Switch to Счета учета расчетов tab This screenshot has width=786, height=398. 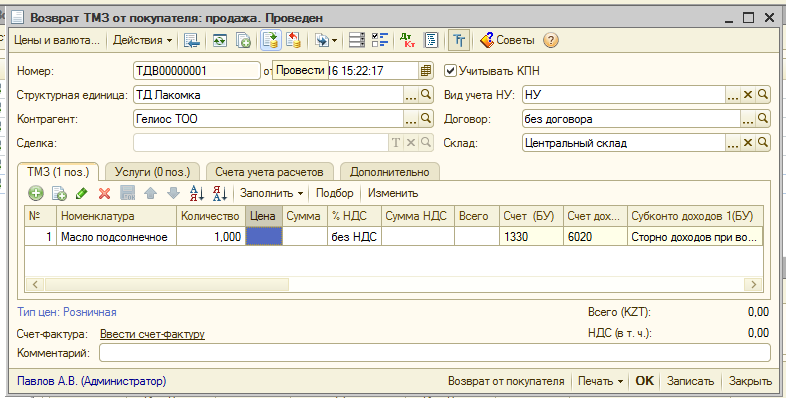(269, 172)
